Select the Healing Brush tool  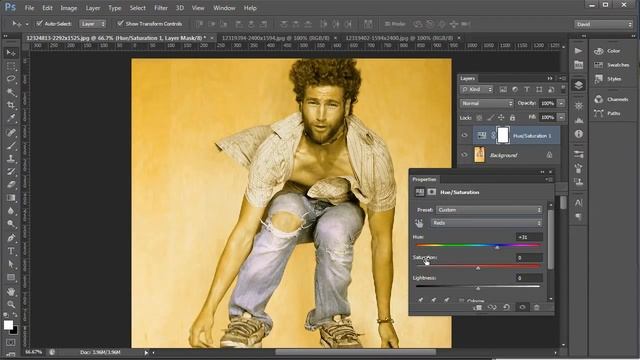tap(11, 132)
